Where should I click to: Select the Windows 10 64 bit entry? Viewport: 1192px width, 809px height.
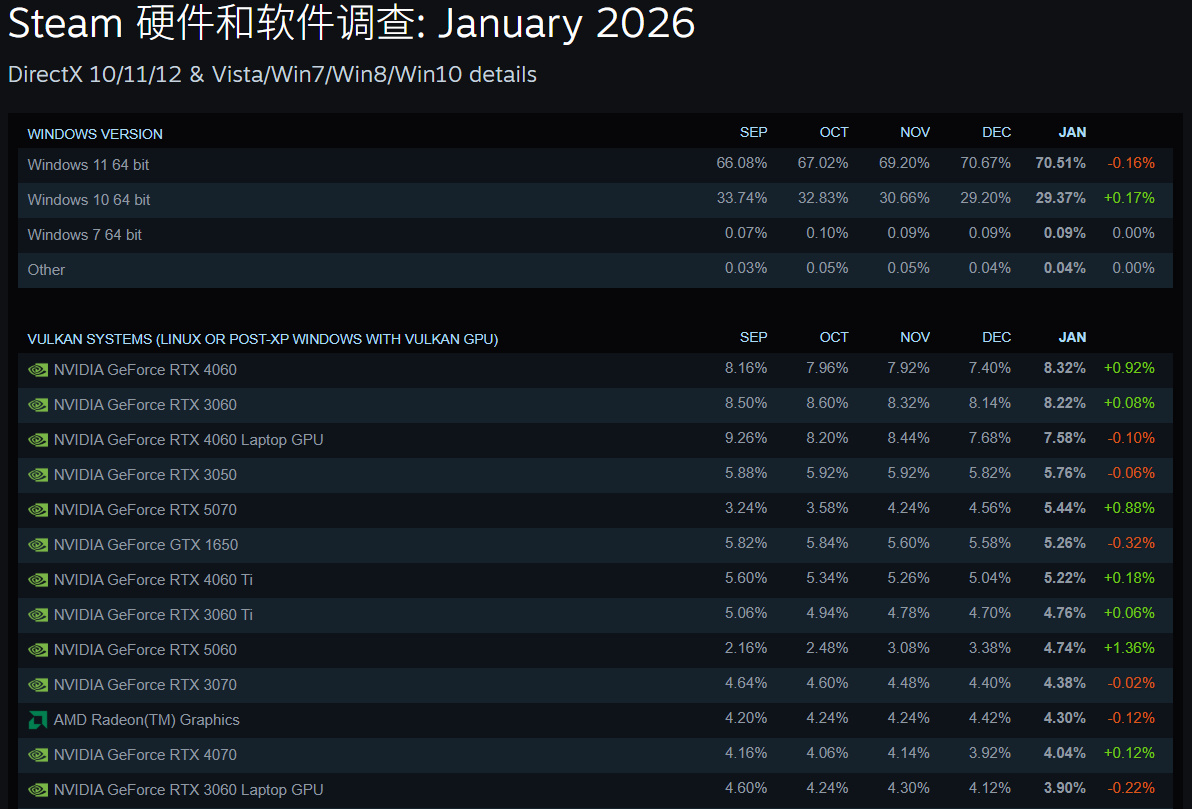point(89,200)
